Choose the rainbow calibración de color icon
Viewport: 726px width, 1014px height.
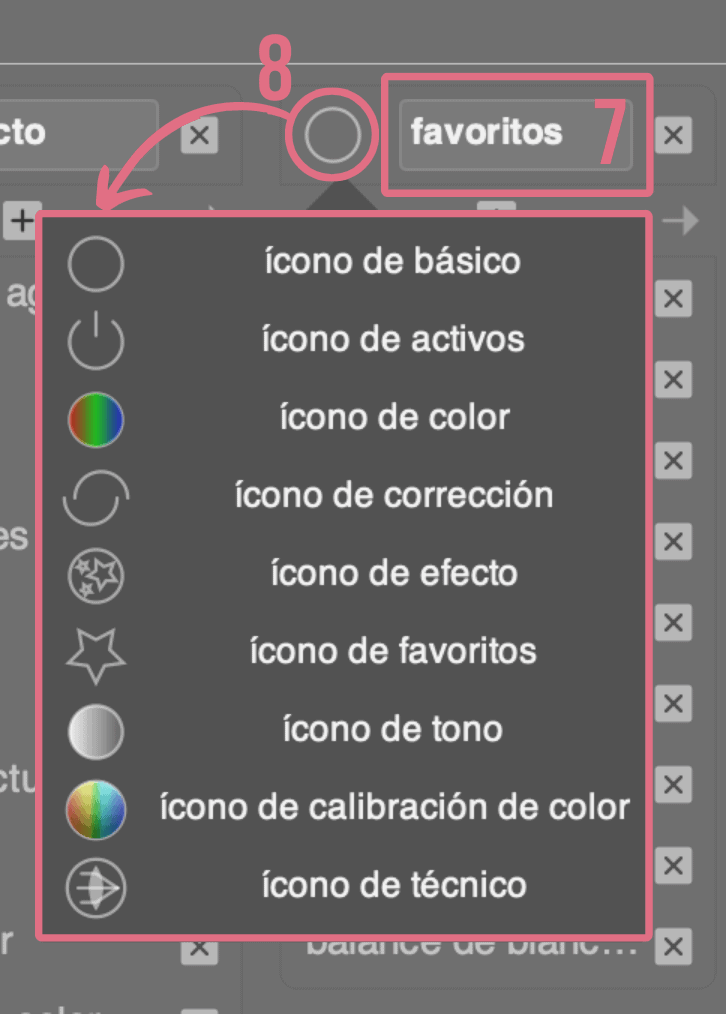[x=96, y=810]
